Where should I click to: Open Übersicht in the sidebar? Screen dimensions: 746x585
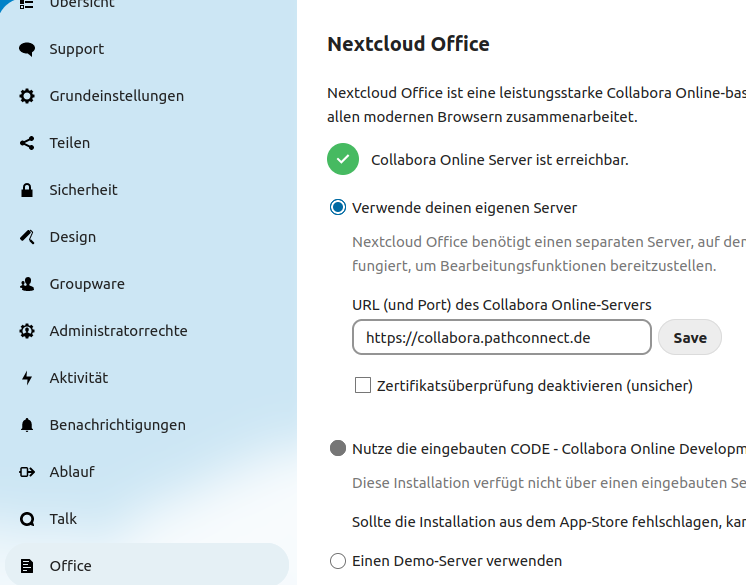tap(147, 5)
